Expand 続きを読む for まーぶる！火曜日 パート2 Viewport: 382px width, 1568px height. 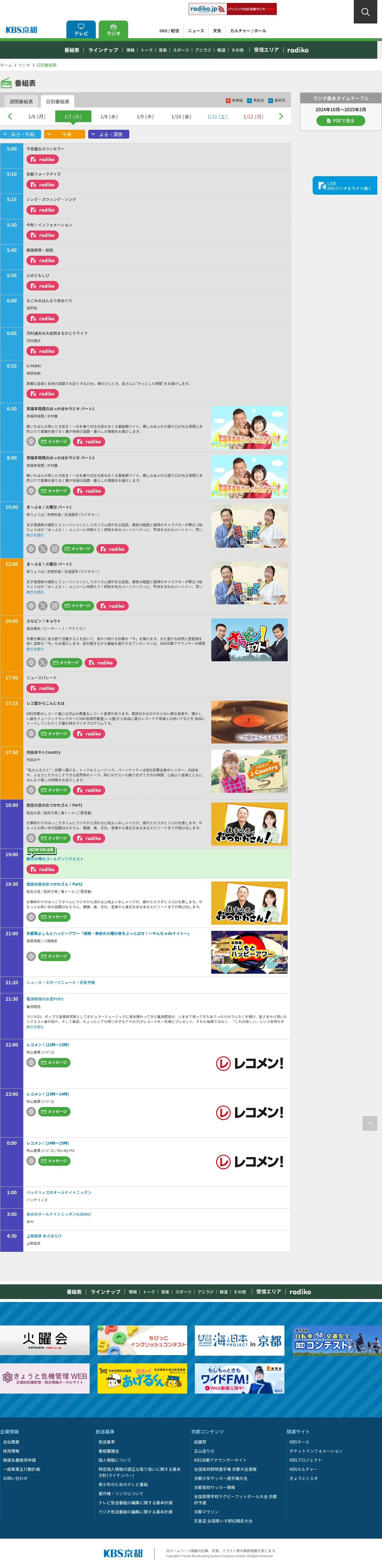pyautogui.click(x=35, y=592)
